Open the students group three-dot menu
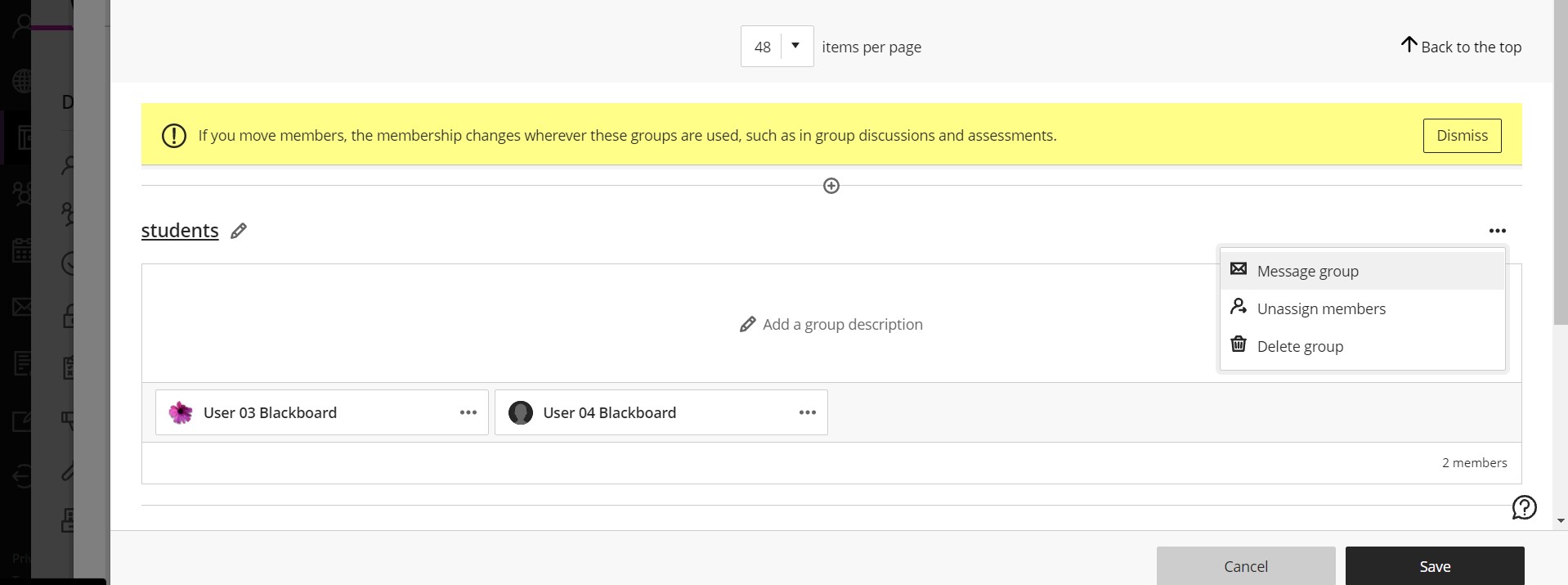Image resolution: width=1568 pixels, height=585 pixels. point(1497,231)
